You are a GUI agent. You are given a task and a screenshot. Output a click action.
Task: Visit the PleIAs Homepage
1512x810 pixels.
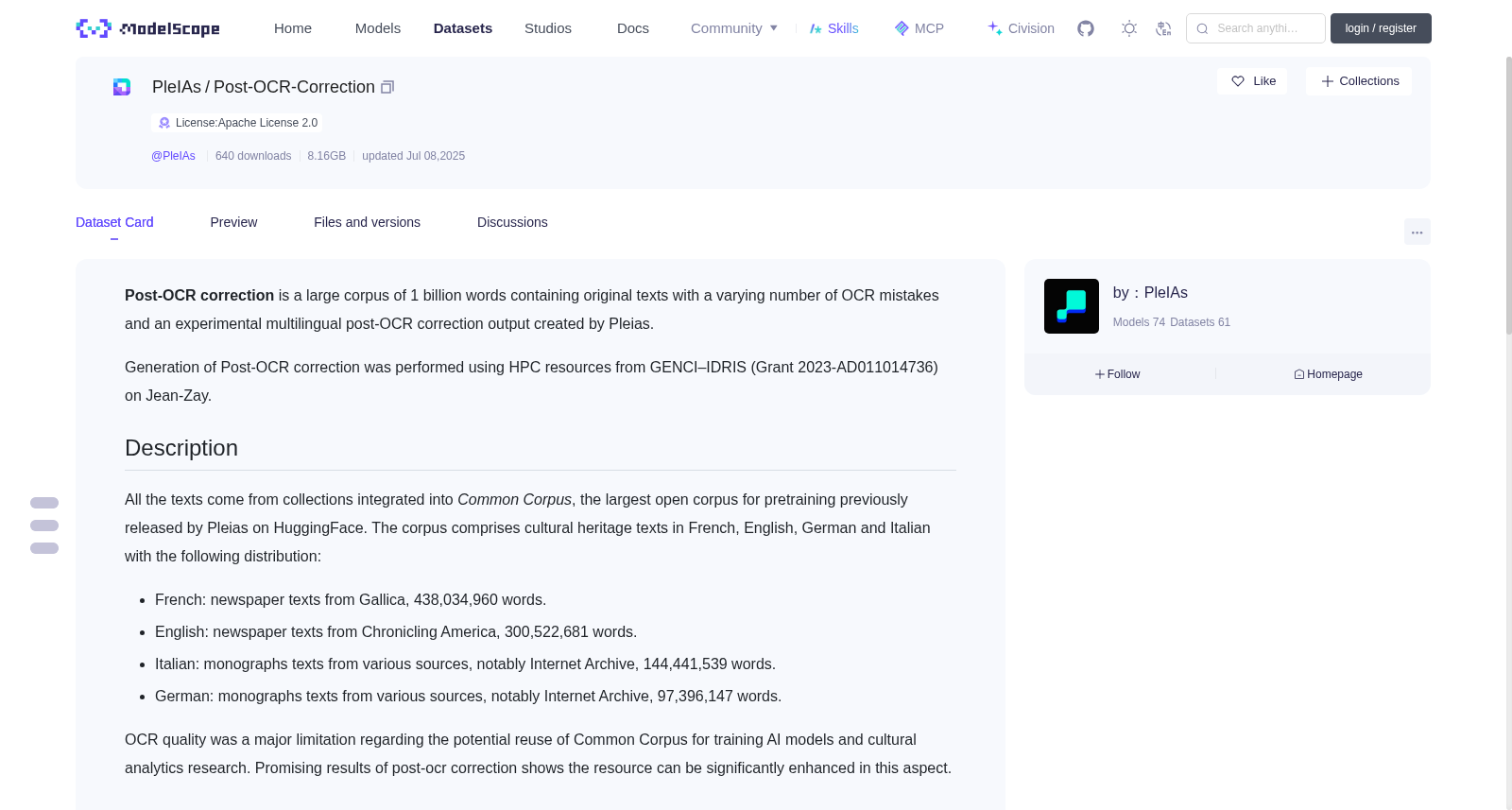click(1328, 374)
